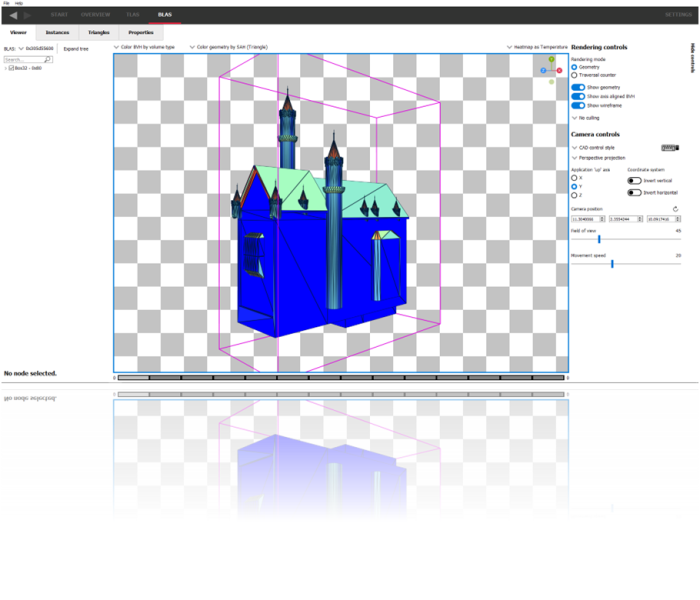Reset camera position with the refresh icon
Screen dimensions: 700x600
(676, 209)
